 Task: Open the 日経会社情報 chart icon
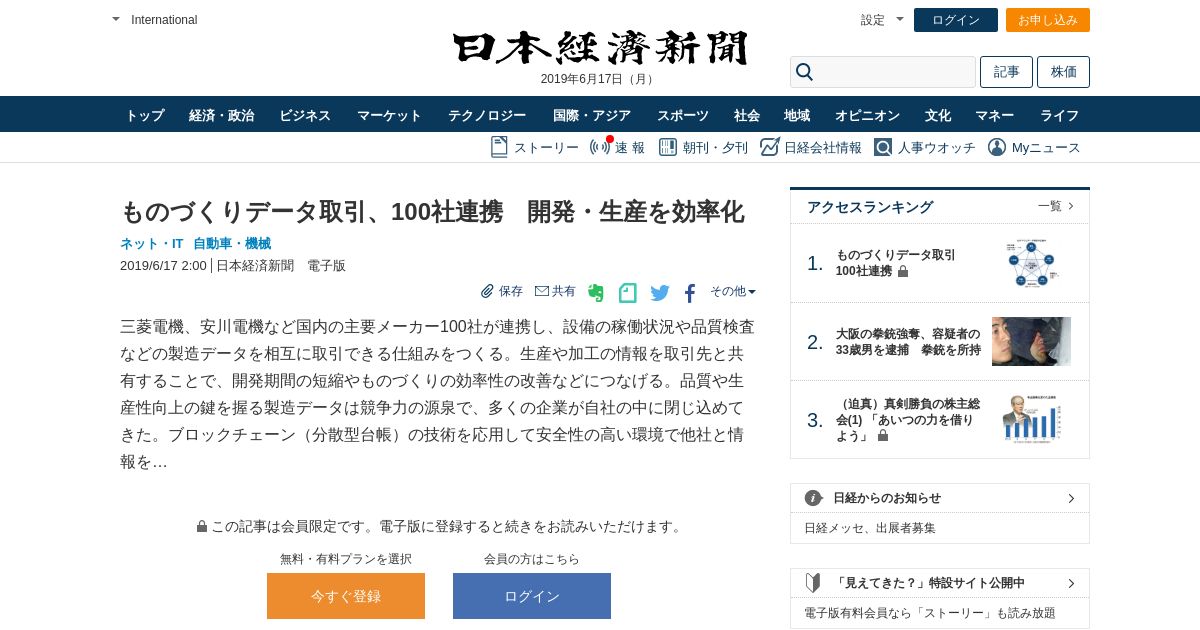(x=769, y=147)
